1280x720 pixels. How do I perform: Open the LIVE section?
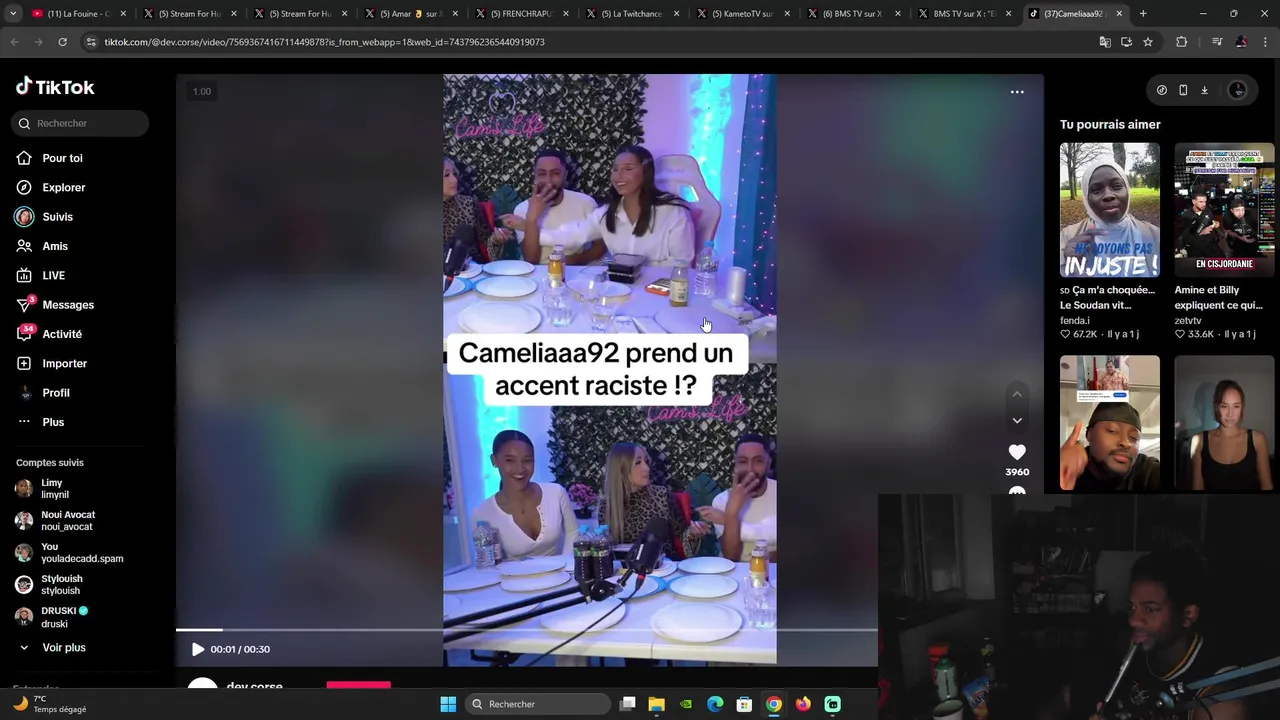[x=53, y=275]
